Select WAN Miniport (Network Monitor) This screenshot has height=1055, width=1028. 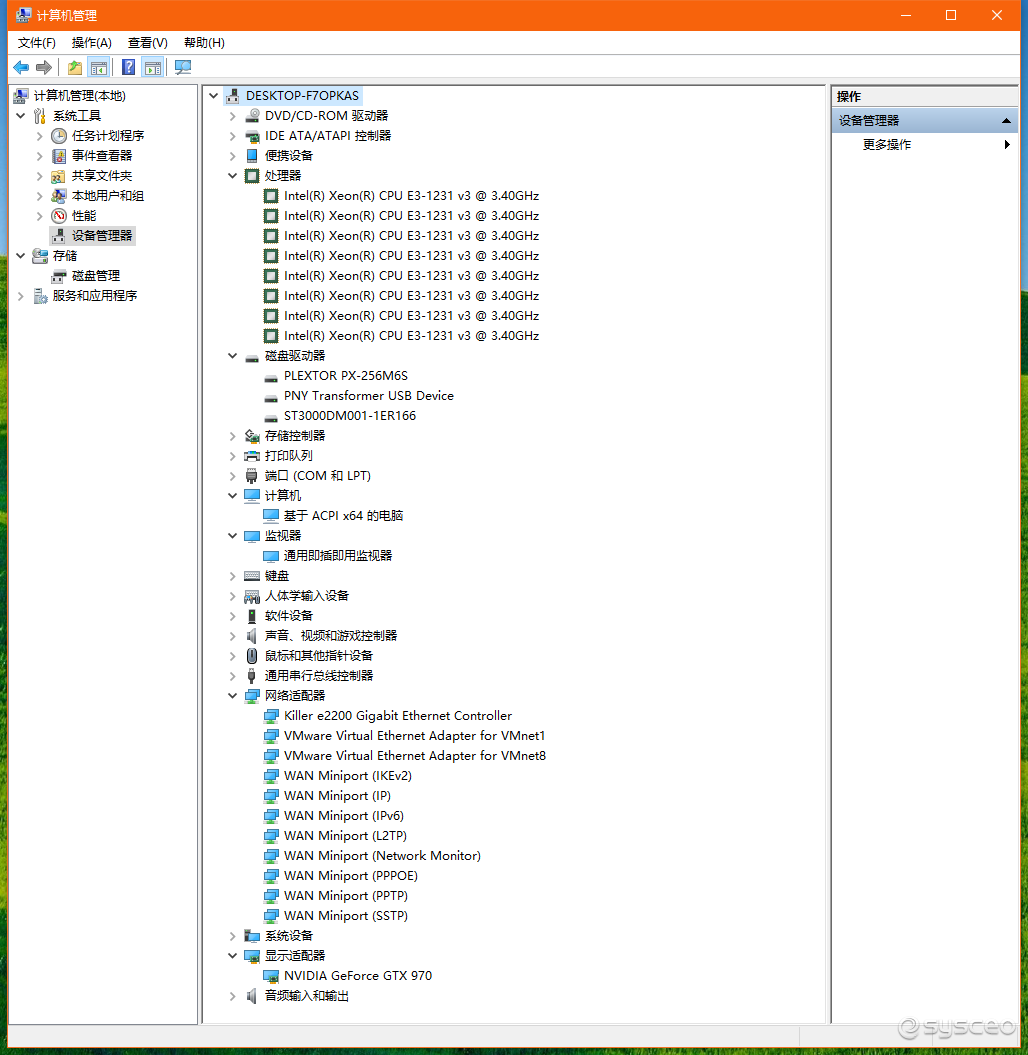click(382, 856)
